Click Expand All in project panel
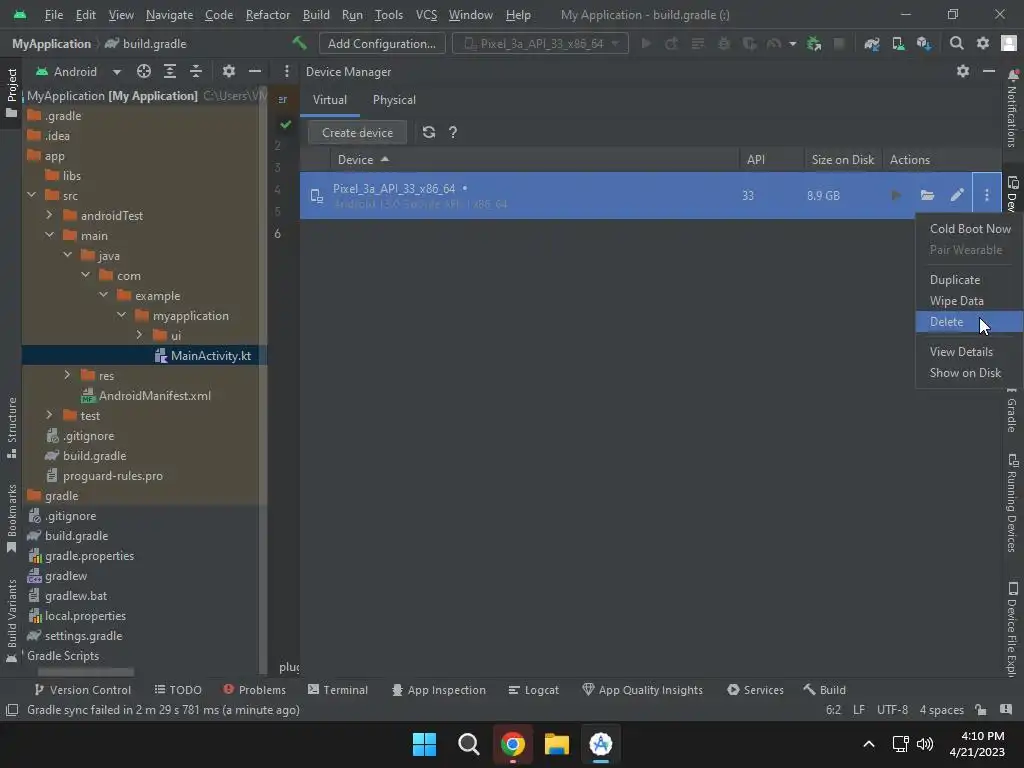Screen dimensions: 1024x768 170,71
